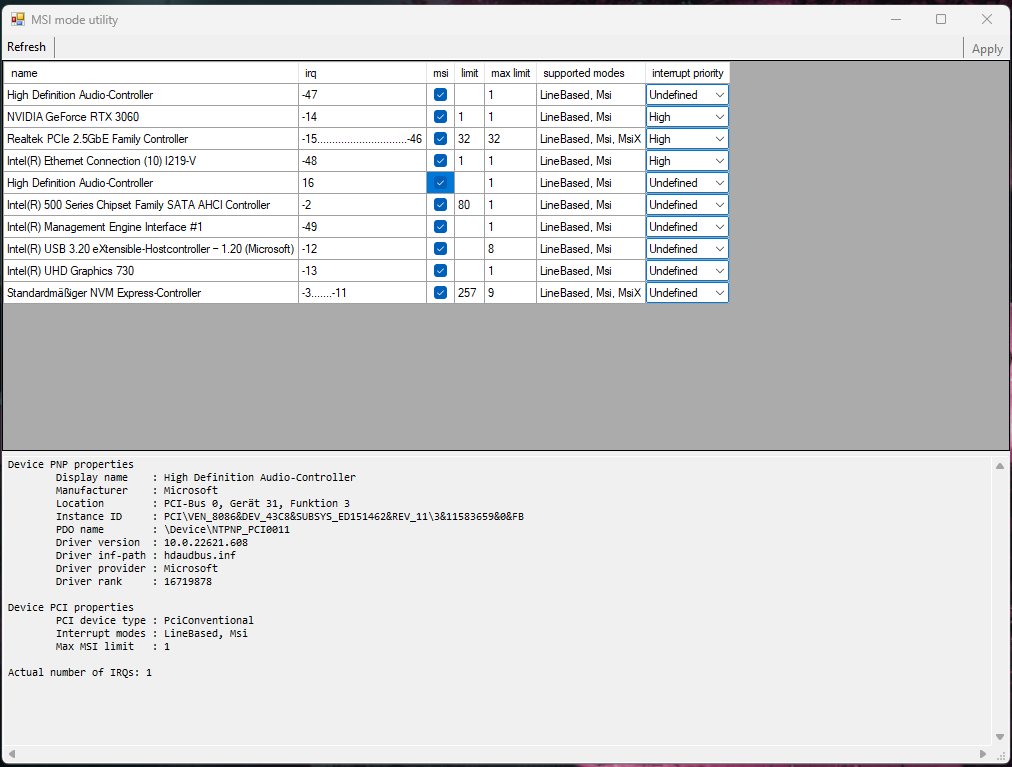Toggle msi checkbox for SATA AHCI Controller
The image size is (1012, 767).
click(x=440, y=205)
